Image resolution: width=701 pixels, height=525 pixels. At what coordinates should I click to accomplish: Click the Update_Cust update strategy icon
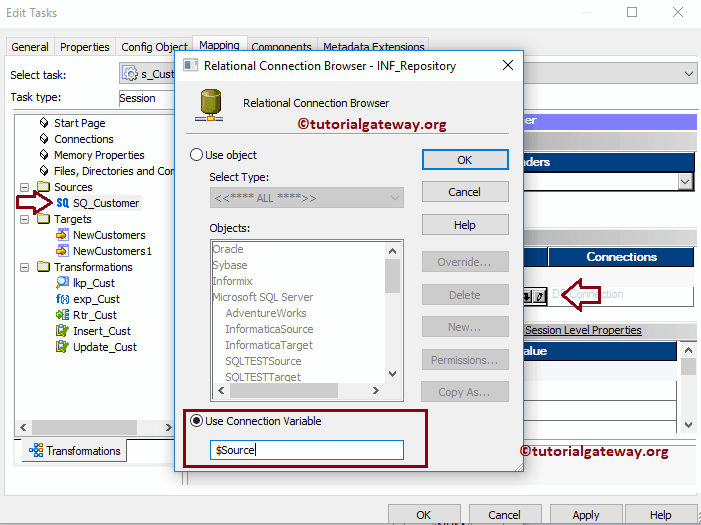[x=62, y=347]
